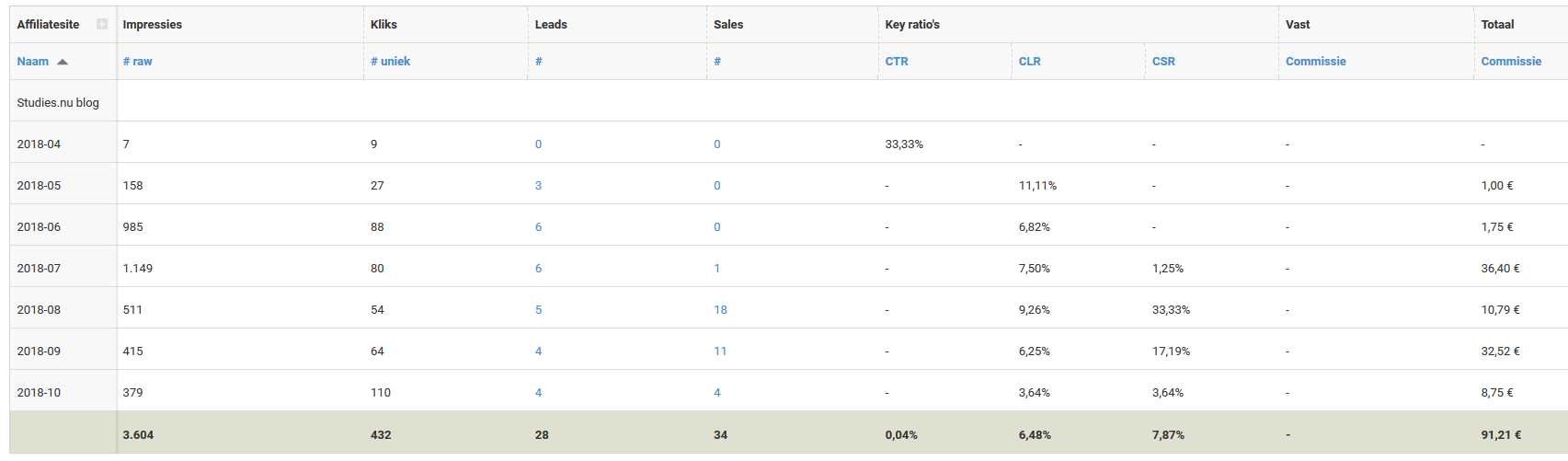This screenshot has height=461, width=1568.
Task: Open the 1 sale for 2018-07
Action: click(x=717, y=268)
